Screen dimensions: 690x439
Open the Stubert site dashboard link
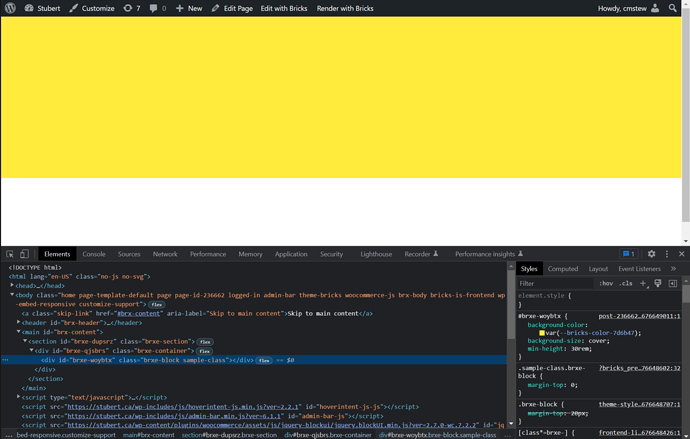coord(42,8)
